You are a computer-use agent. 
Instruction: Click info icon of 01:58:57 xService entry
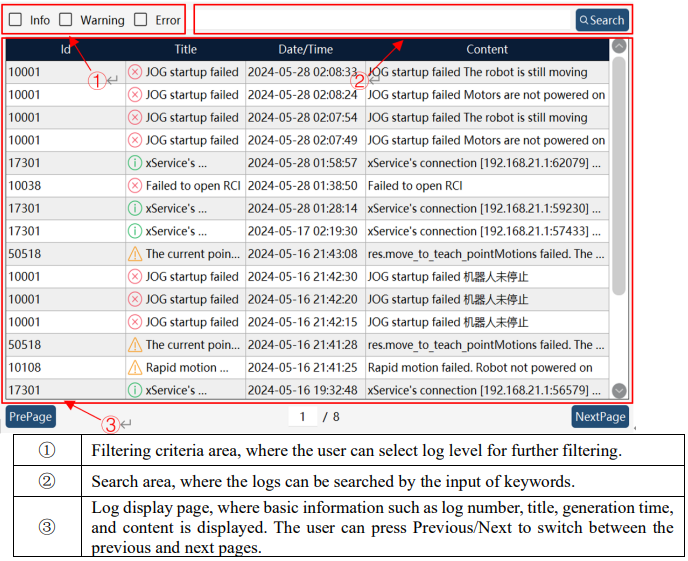pyautogui.click(x=135, y=163)
